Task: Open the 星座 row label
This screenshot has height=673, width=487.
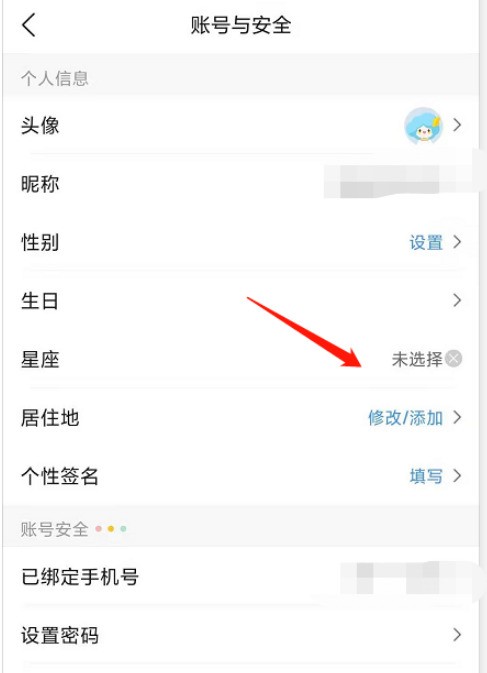Action: tap(40, 359)
